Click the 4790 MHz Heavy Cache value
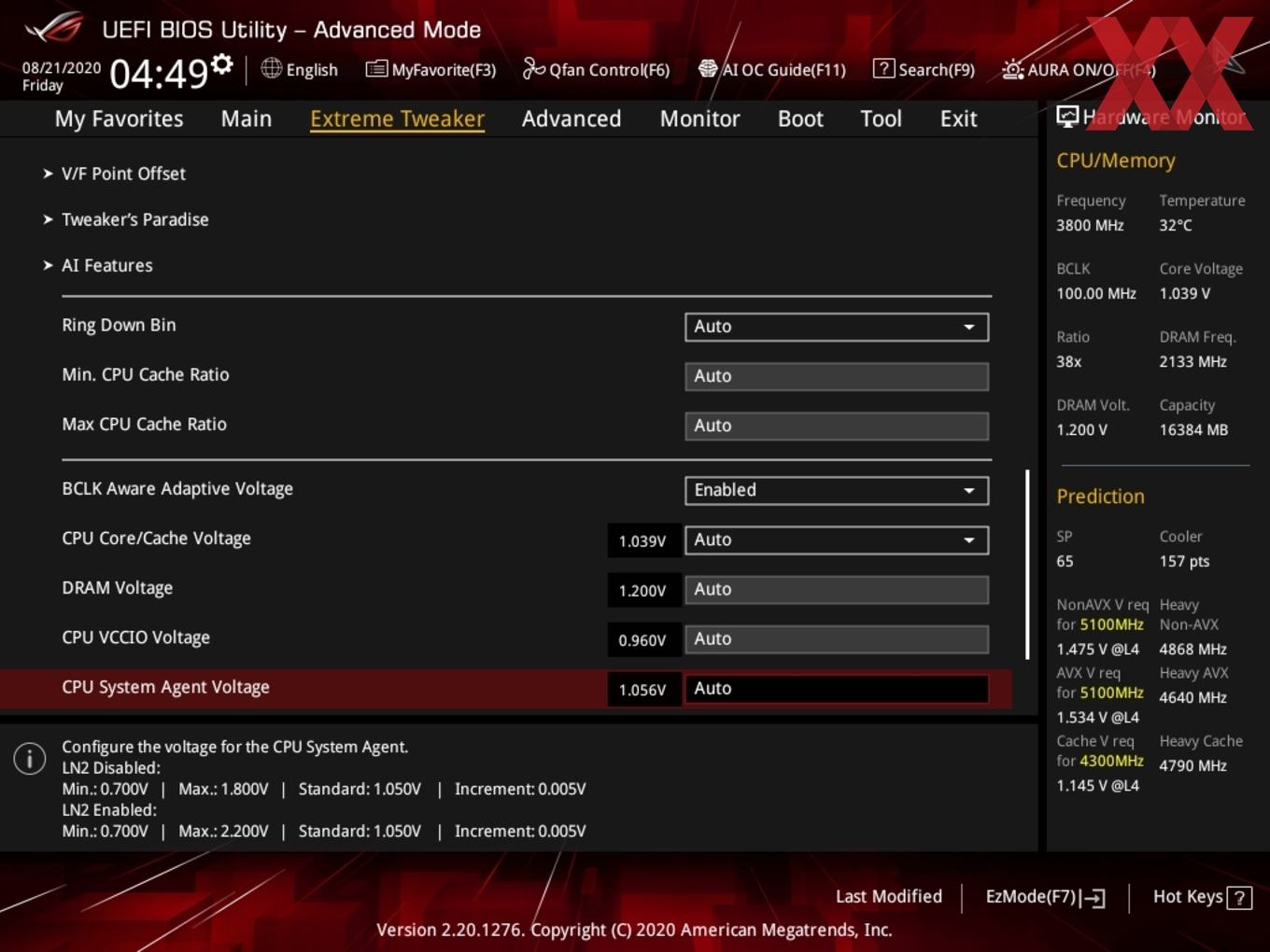The width and height of the screenshot is (1270, 952). [1192, 765]
